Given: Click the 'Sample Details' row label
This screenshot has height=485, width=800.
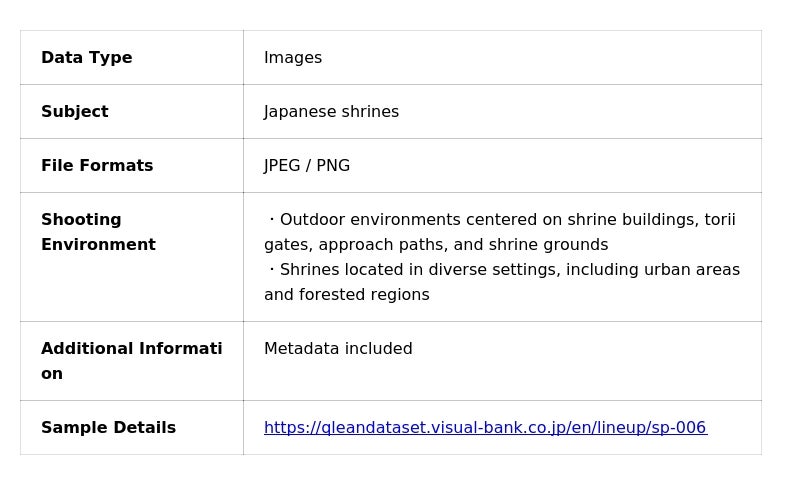Looking at the screenshot, I should (x=108, y=428).
